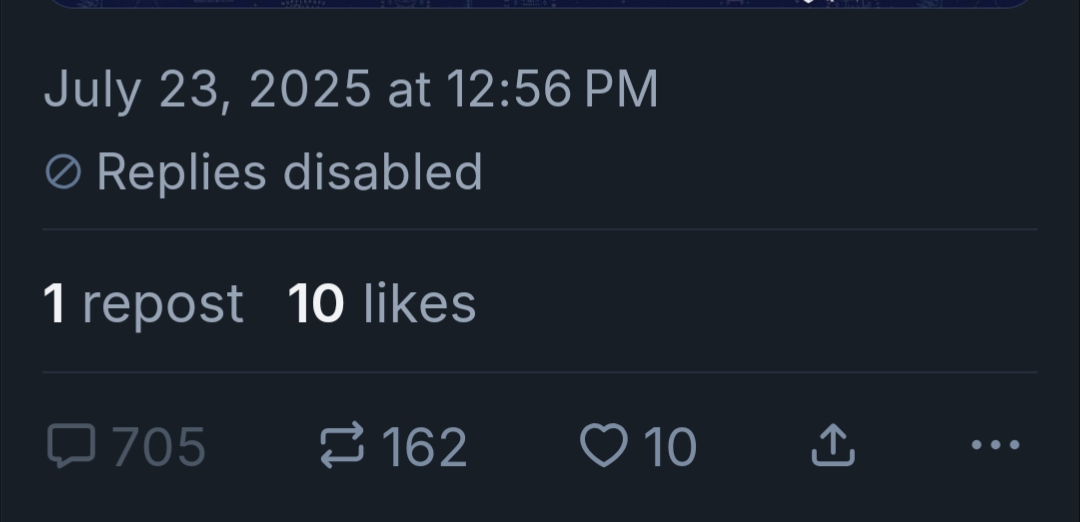Click the 'Replies disabled' label
Viewport: 1080px width, 522px height.
(289, 172)
